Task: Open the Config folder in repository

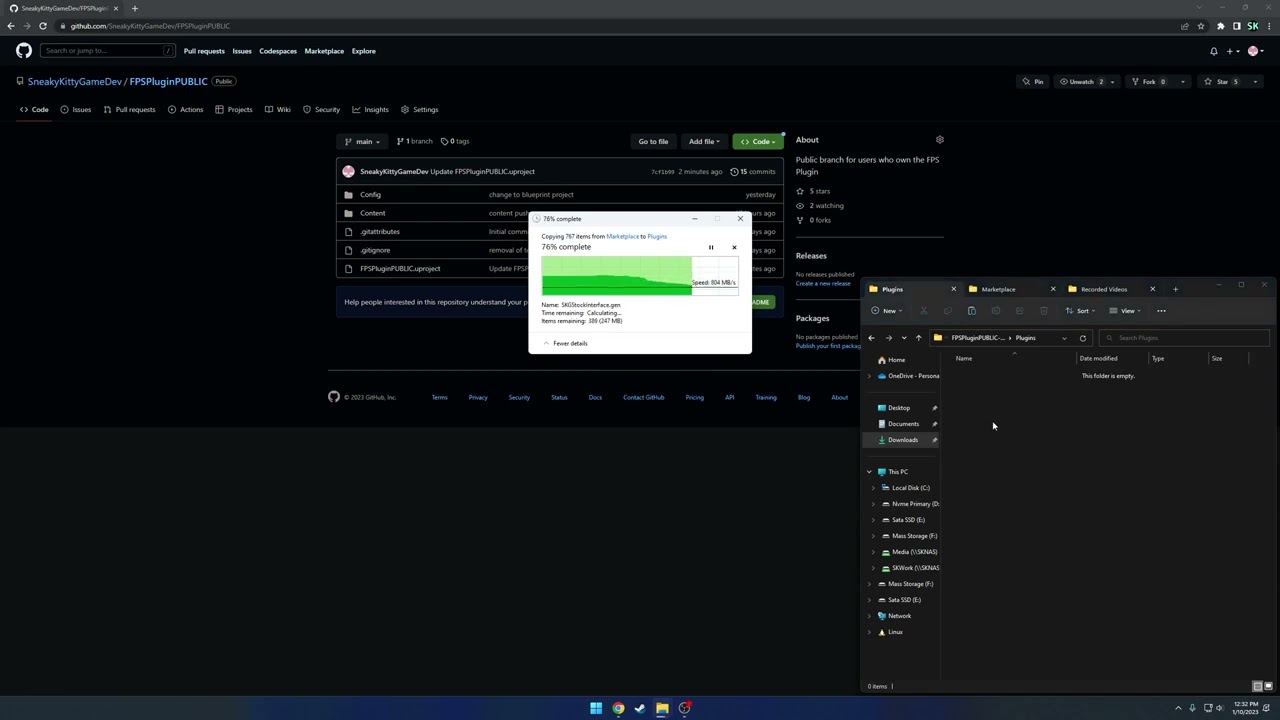Action: [370, 195]
